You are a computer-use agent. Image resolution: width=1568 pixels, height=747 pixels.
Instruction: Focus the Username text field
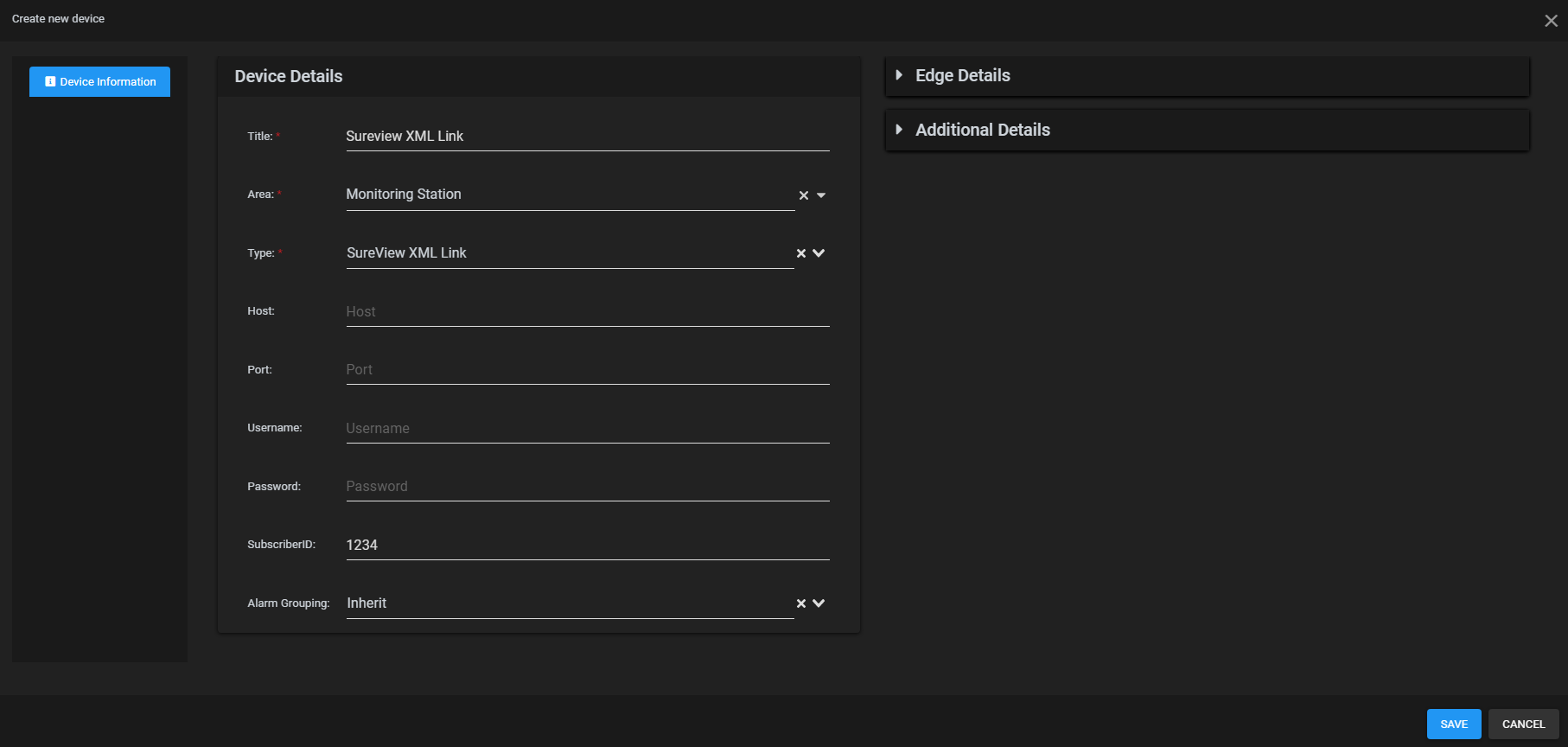pyautogui.click(x=587, y=429)
